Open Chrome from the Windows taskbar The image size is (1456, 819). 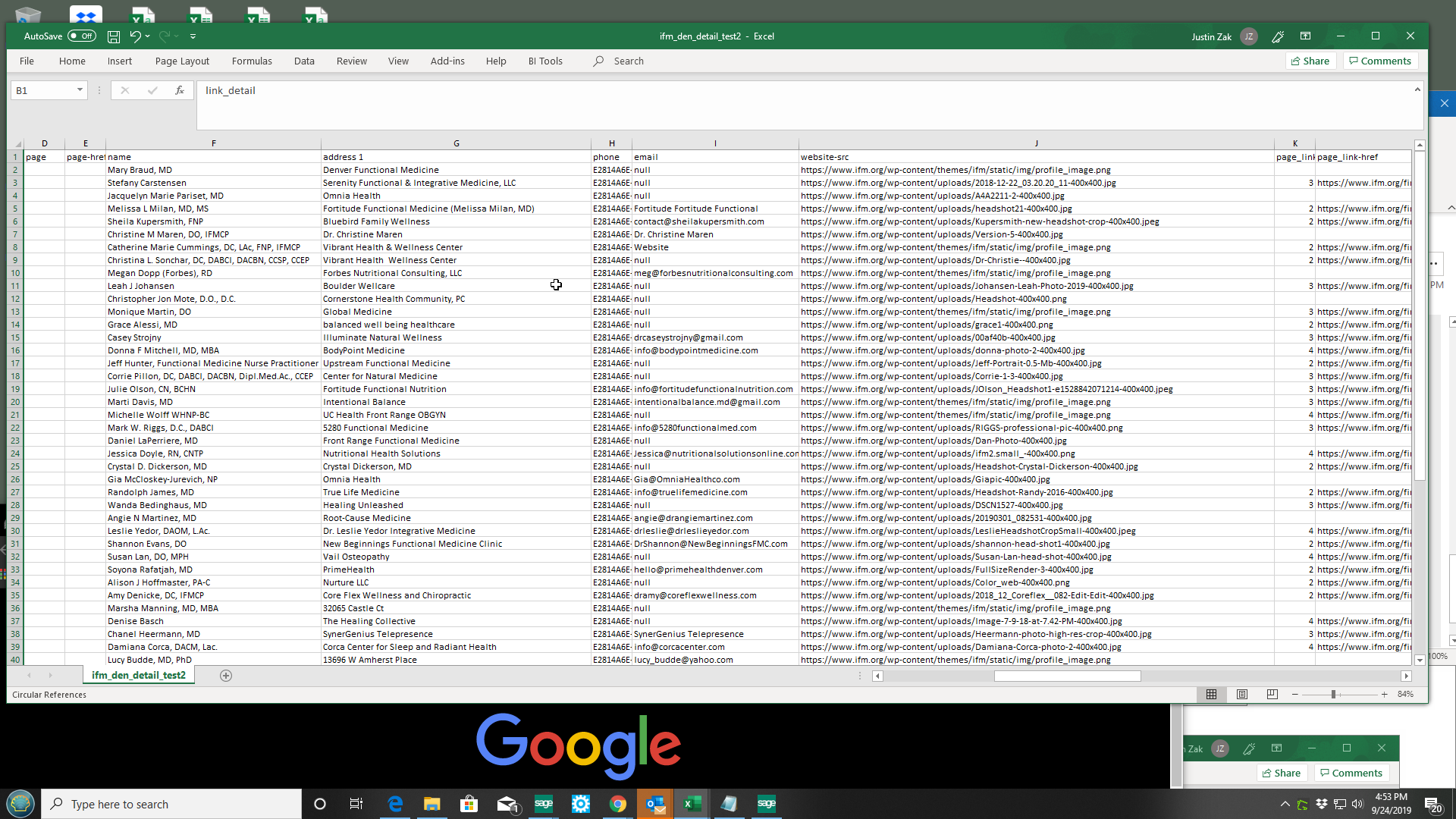pyautogui.click(x=617, y=804)
